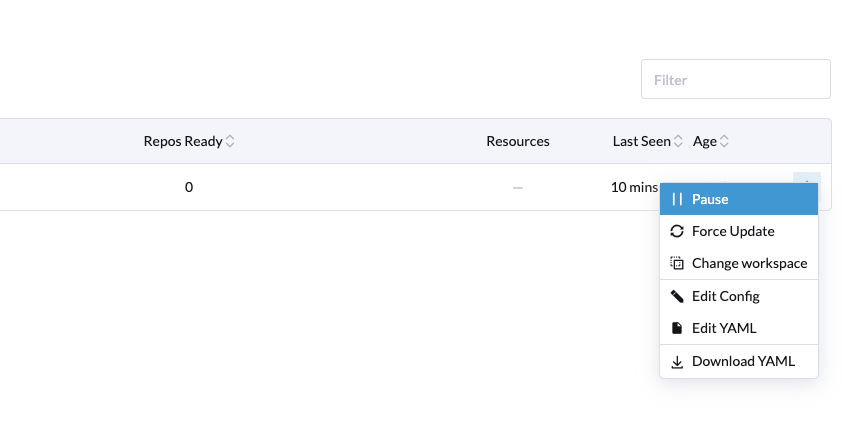Click the sort arrows beside Last Seen

(x=678, y=141)
